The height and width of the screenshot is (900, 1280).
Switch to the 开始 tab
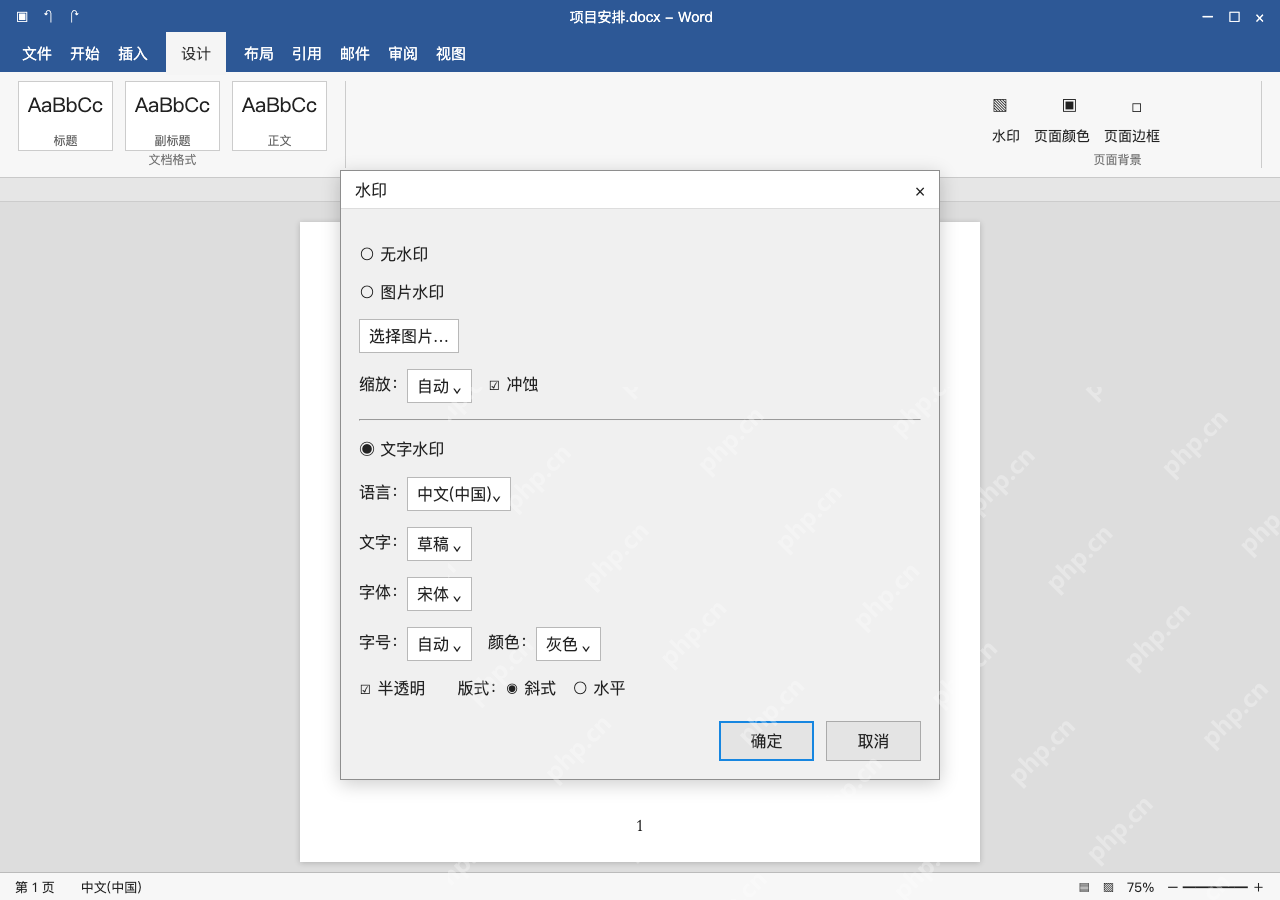85,53
